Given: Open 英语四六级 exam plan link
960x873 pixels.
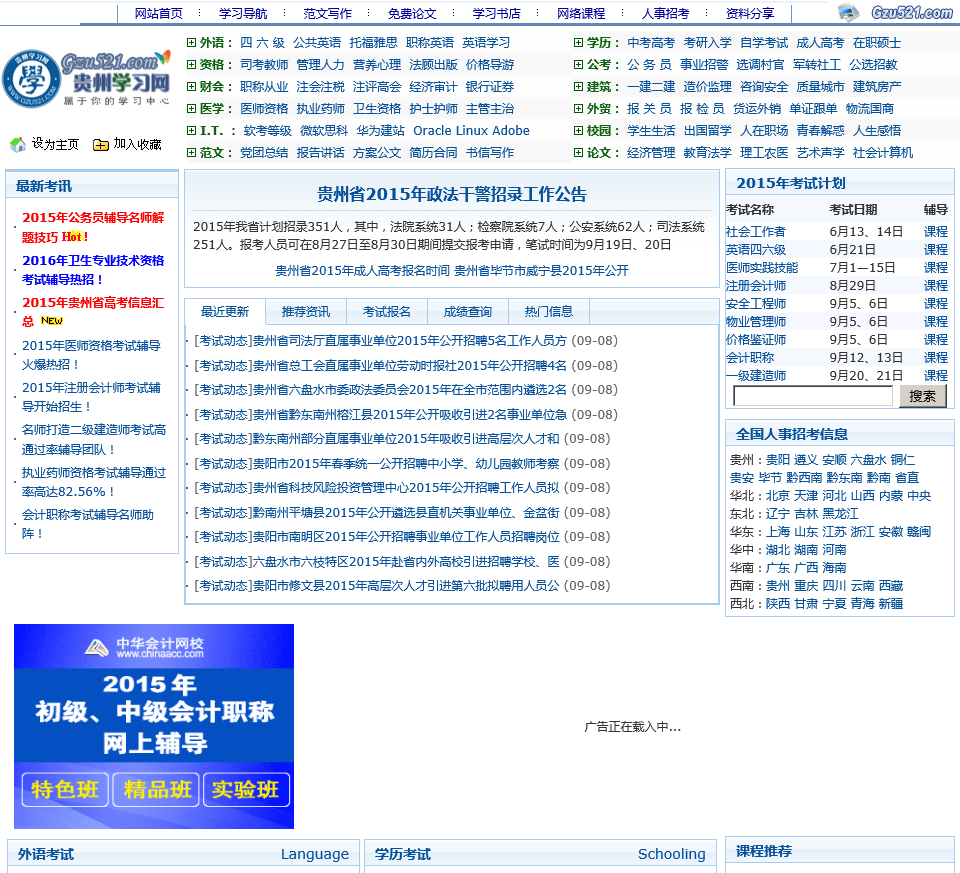Looking at the screenshot, I should click(x=756, y=250).
